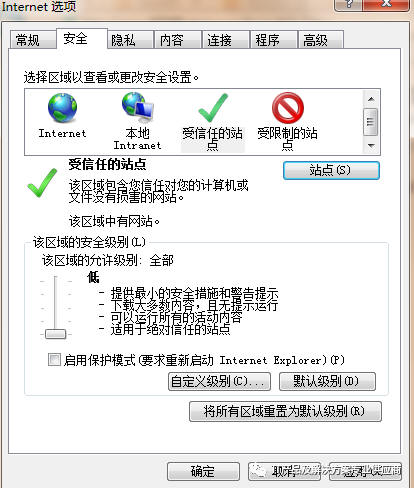
Task: Select the Internet zone globe icon
Action: [x=62, y=108]
